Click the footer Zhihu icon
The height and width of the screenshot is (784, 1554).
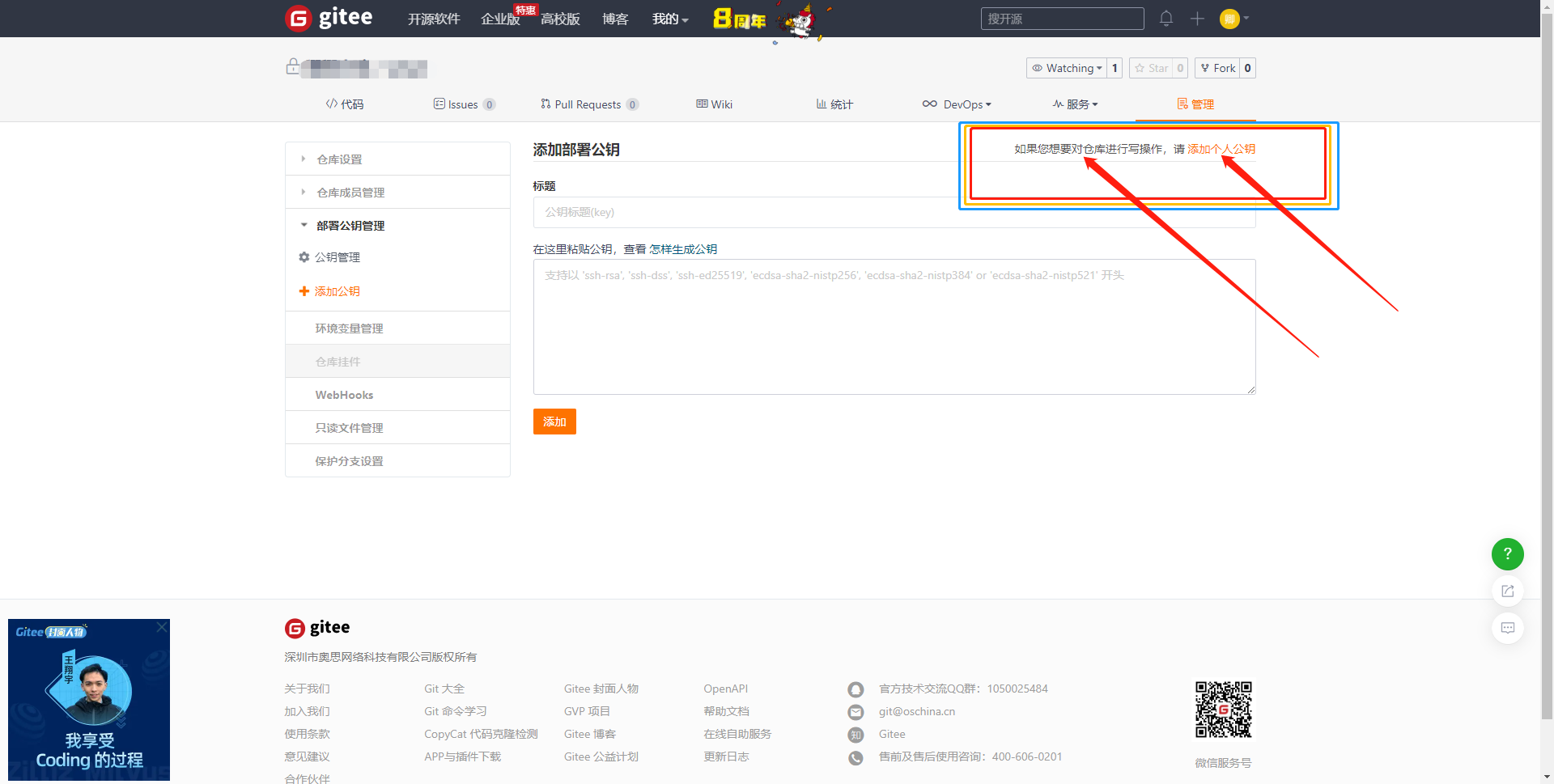856,735
